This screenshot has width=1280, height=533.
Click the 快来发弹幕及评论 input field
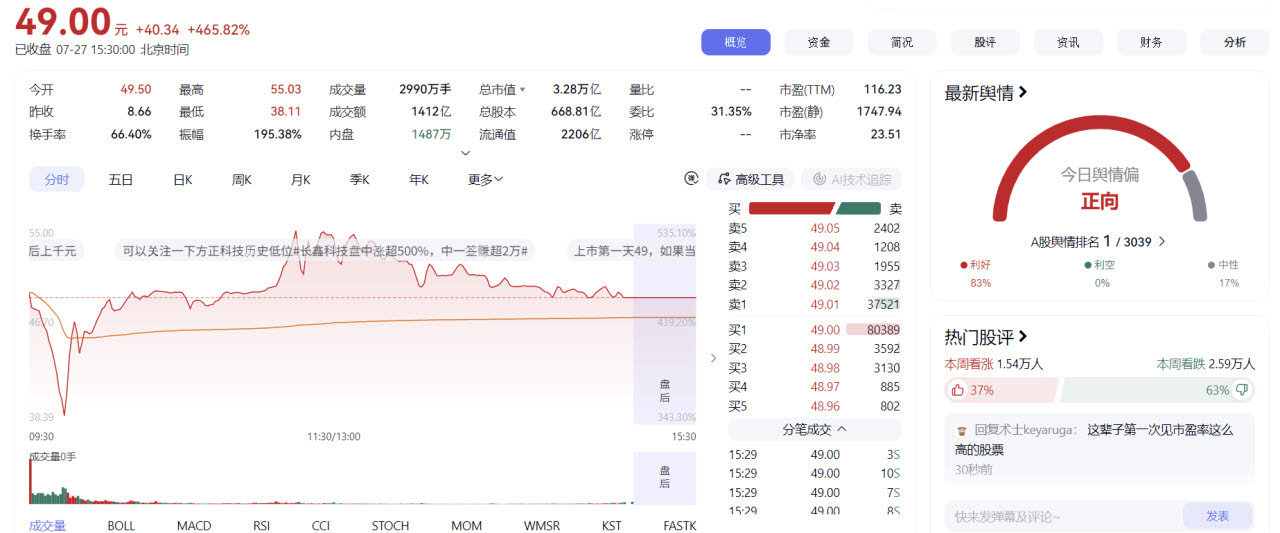click(x=1064, y=516)
